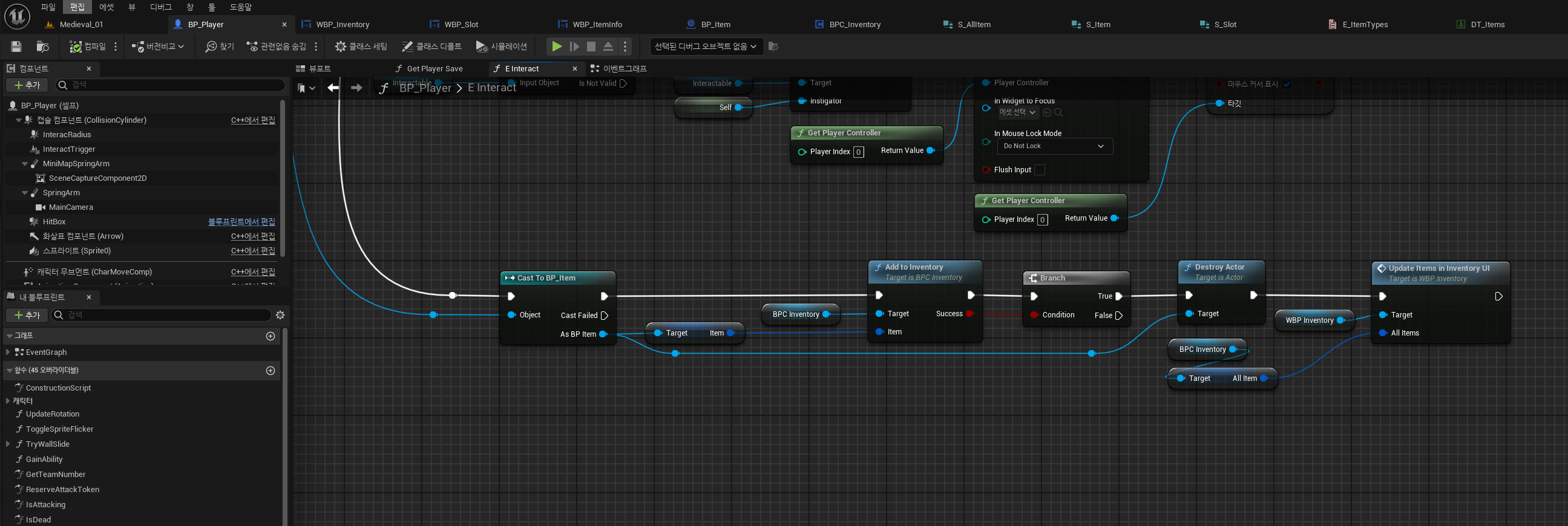This screenshot has width=1568, height=526.
Task: Collapse the MiniMapSpringArm component
Action: (x=24, y=164)
